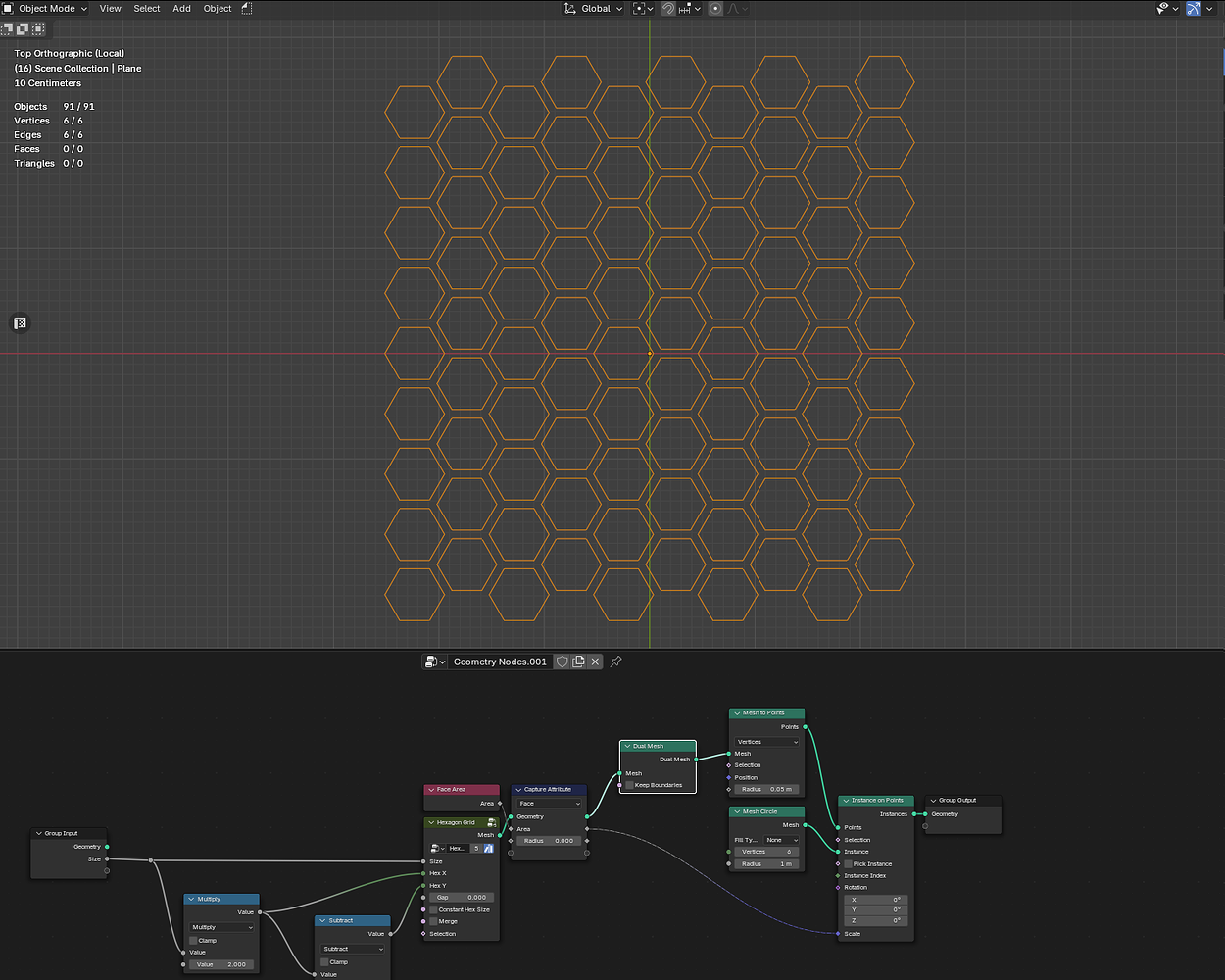Enable Clamp on Subtract node

point(324,961)
